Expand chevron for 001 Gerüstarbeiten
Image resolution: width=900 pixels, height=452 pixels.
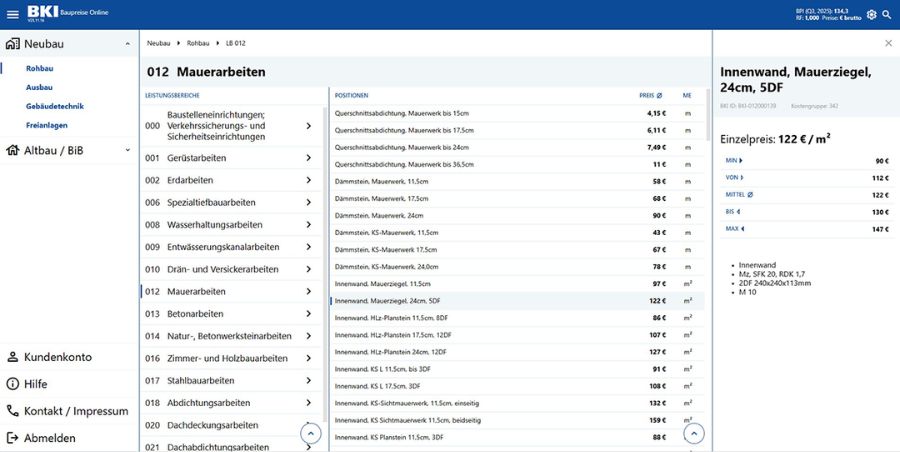coord(309,158)
